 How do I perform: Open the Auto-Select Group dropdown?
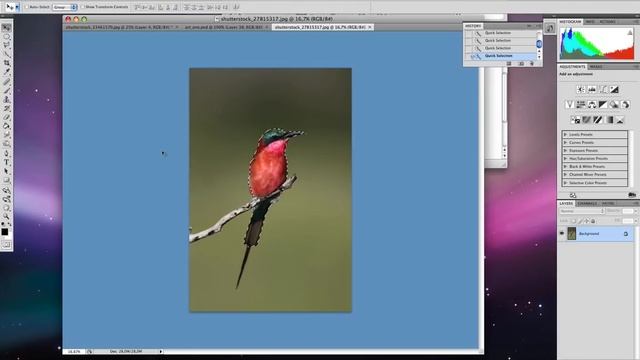(65, 7)
